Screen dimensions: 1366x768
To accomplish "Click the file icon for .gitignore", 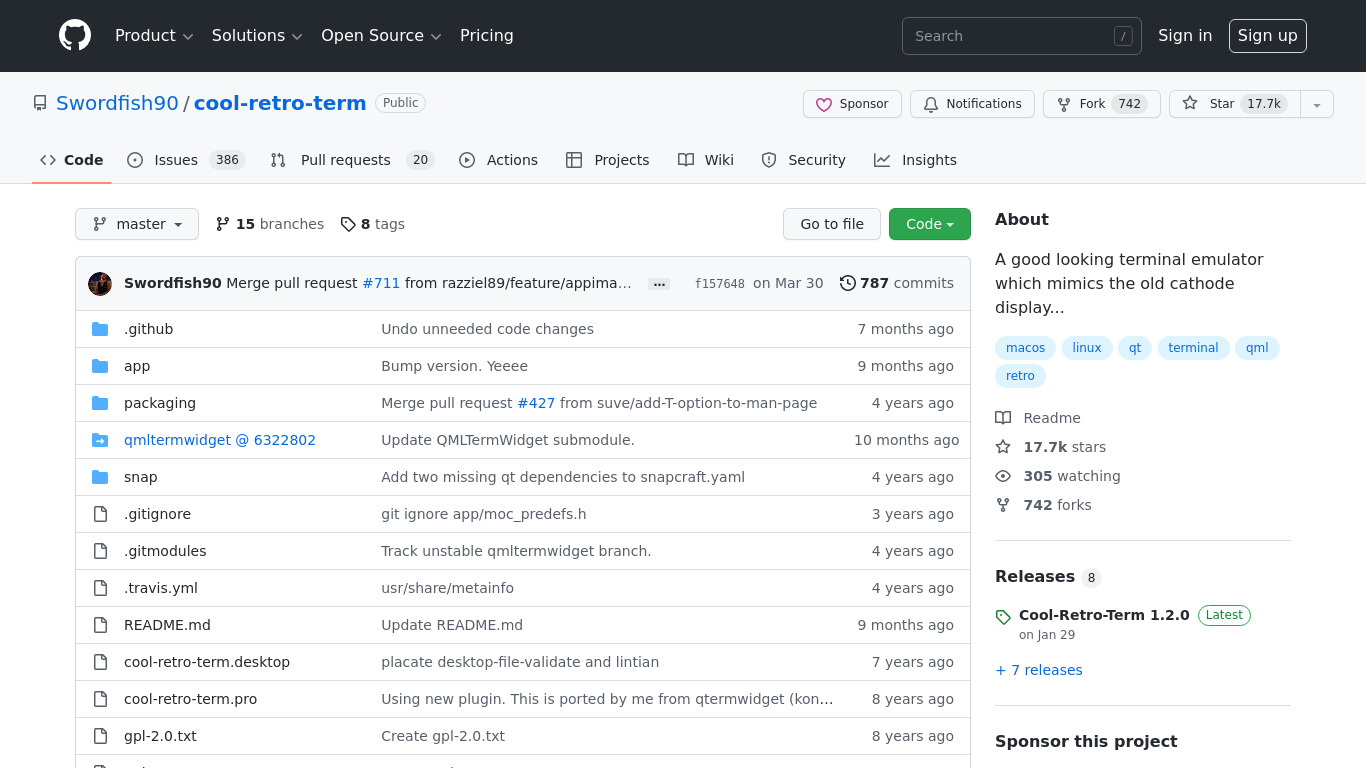I will point(100,514).
